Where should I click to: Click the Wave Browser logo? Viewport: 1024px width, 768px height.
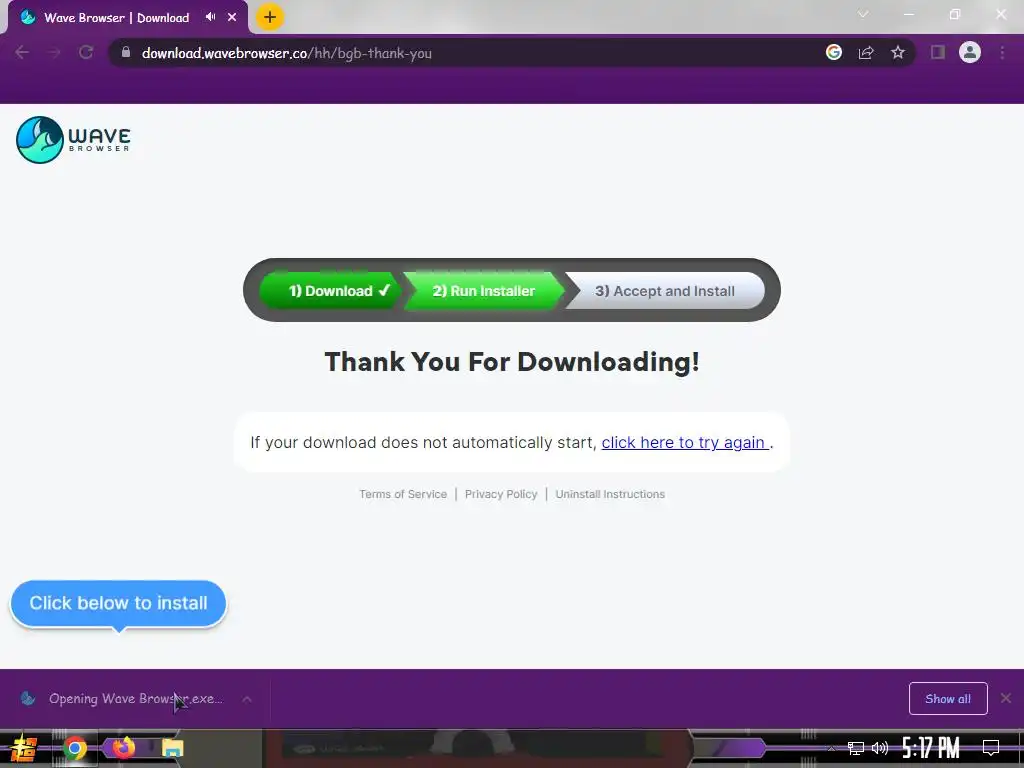pos(73,139)
